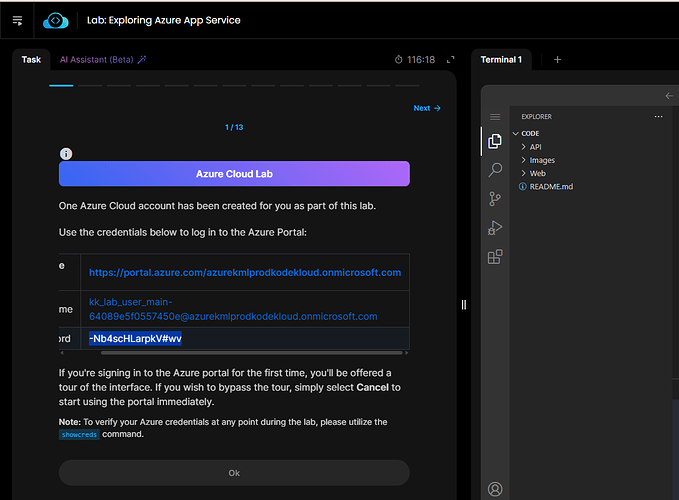Open the hamburger menu in top-left corner
Image resolution: width=679 pixels, height=500 pixels.
(x=17, y=20)
